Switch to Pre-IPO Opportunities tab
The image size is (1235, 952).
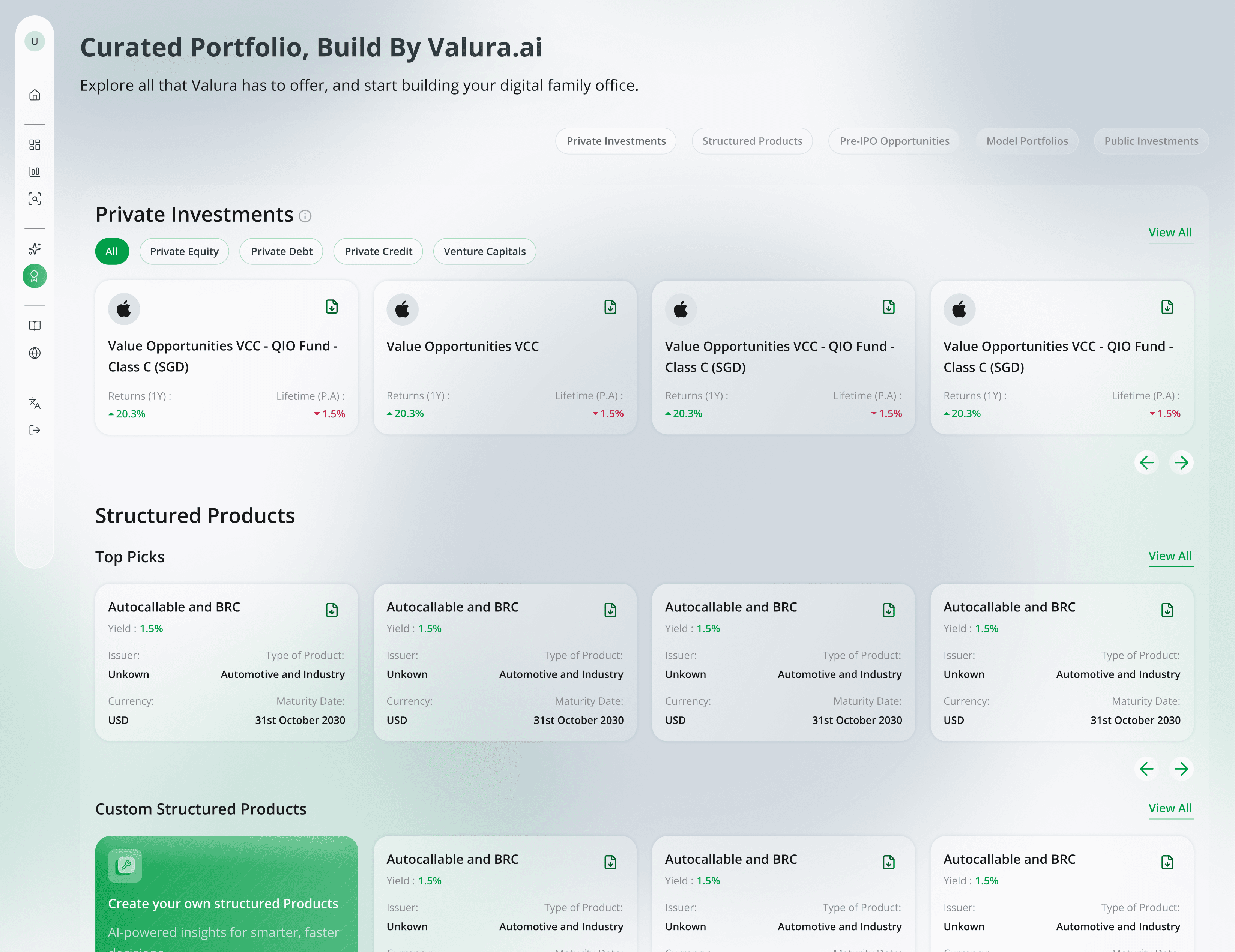[x=894, y=141]
